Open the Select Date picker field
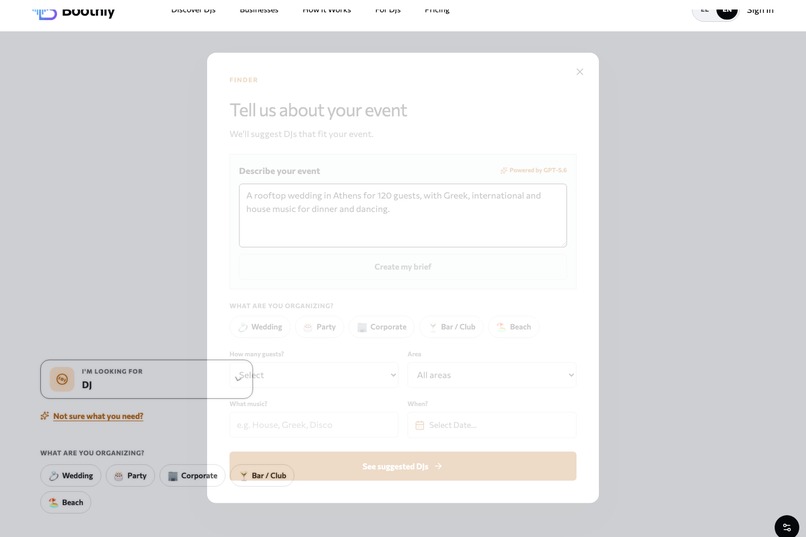The image size is (806, 537). 491,425
